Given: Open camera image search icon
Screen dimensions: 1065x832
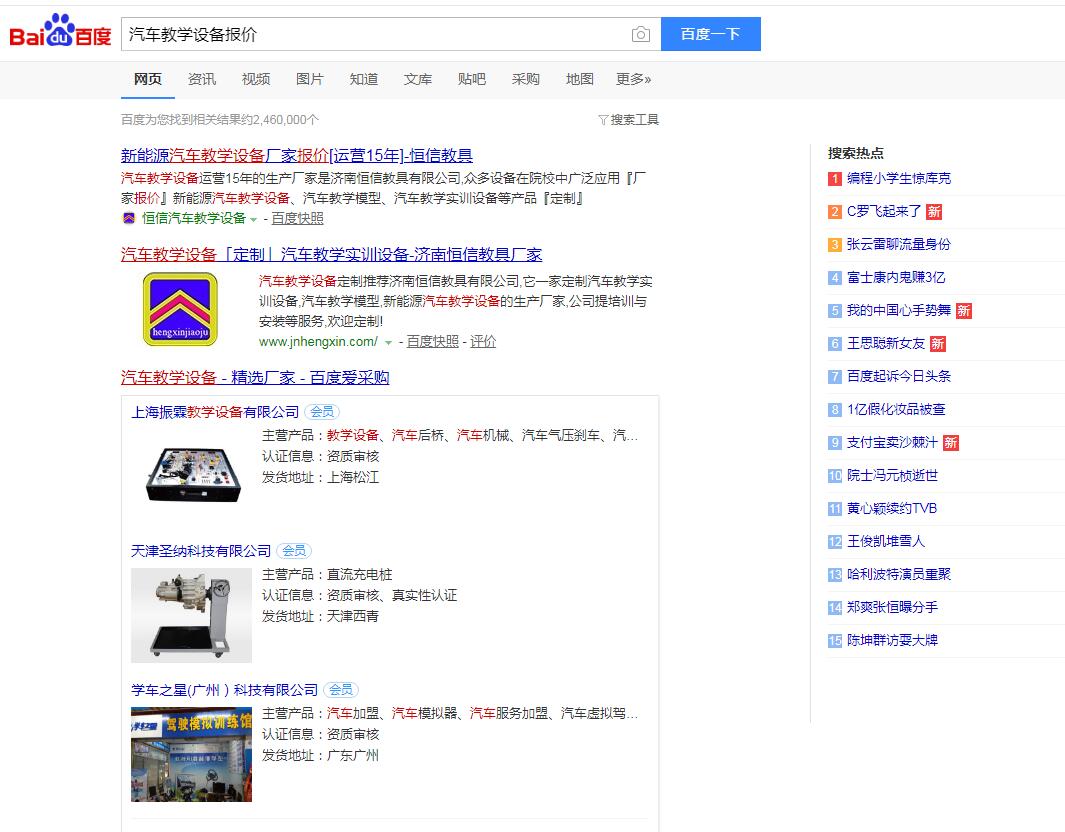Looking at the screenshot, I should coord(640,34).
